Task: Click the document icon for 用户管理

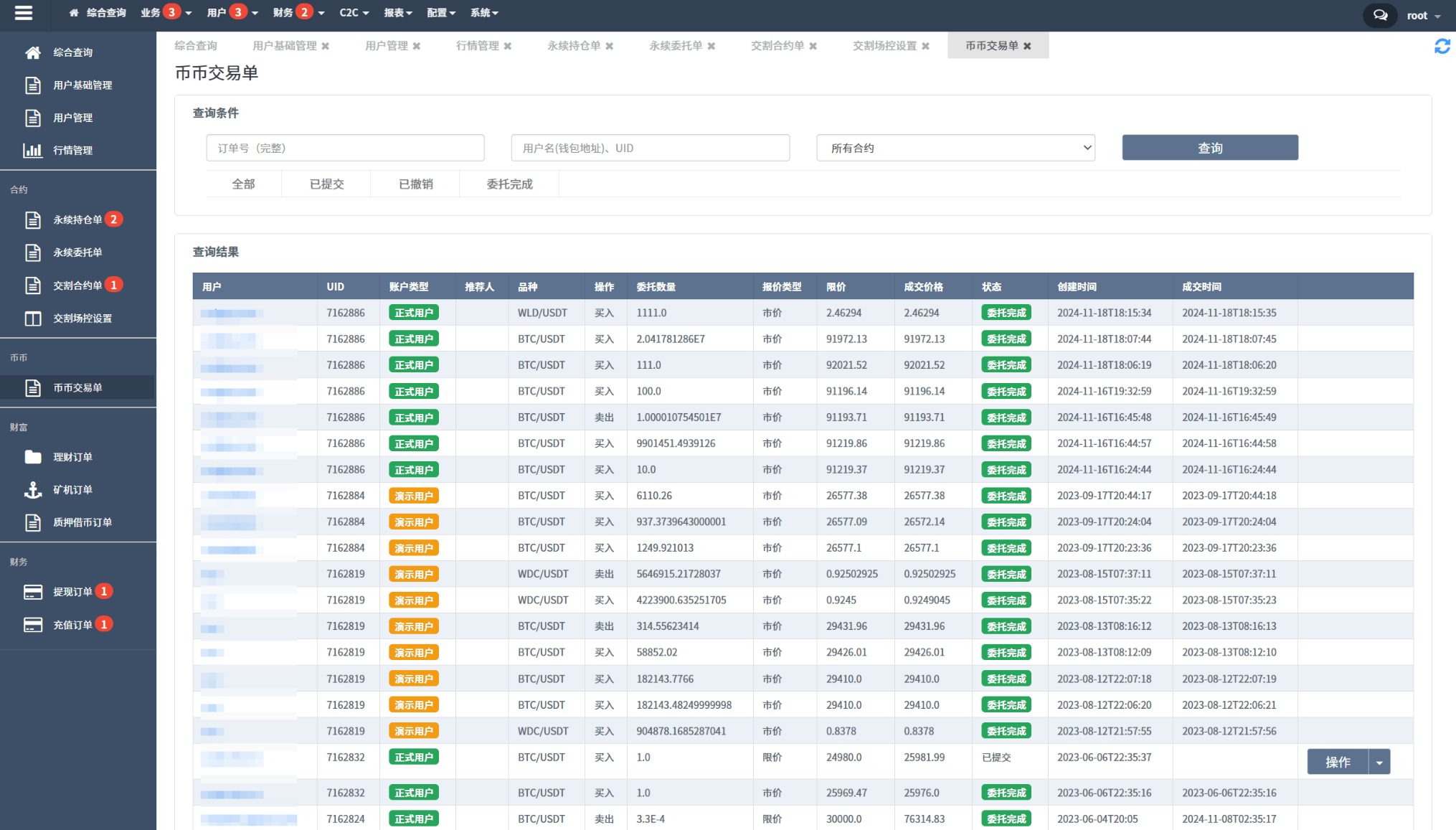Action: pyautogui.click(x=33, y=118)
